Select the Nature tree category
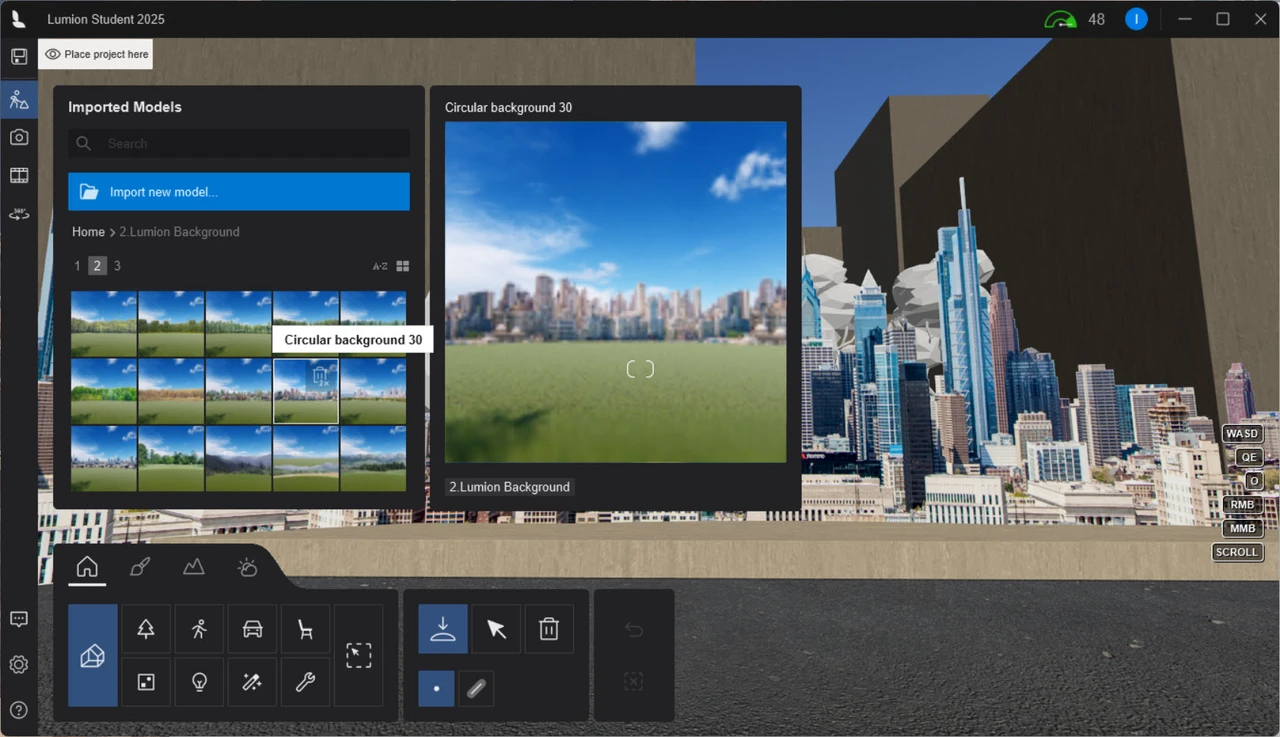 click(146, 629)
